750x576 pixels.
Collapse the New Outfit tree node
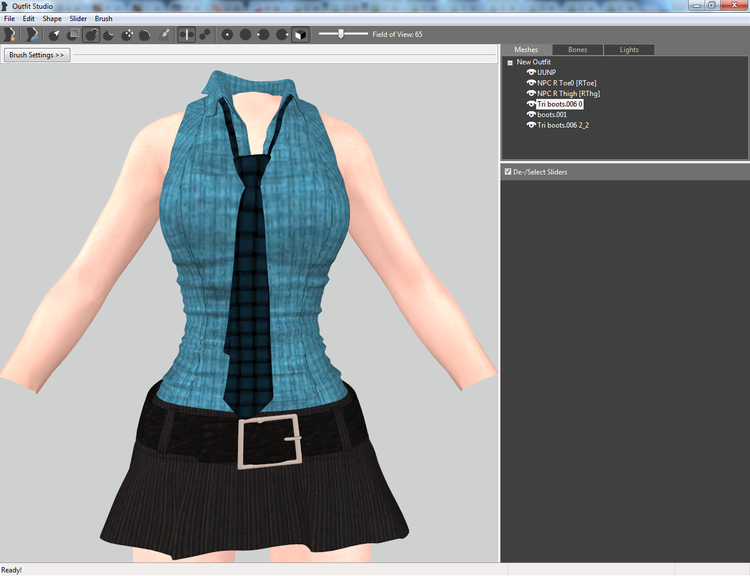click(510, 63)
